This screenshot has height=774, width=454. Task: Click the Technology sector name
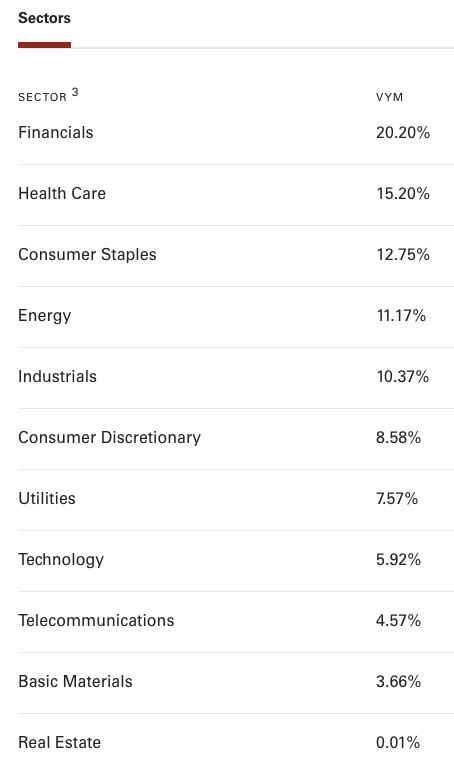[x=61, y=560]
